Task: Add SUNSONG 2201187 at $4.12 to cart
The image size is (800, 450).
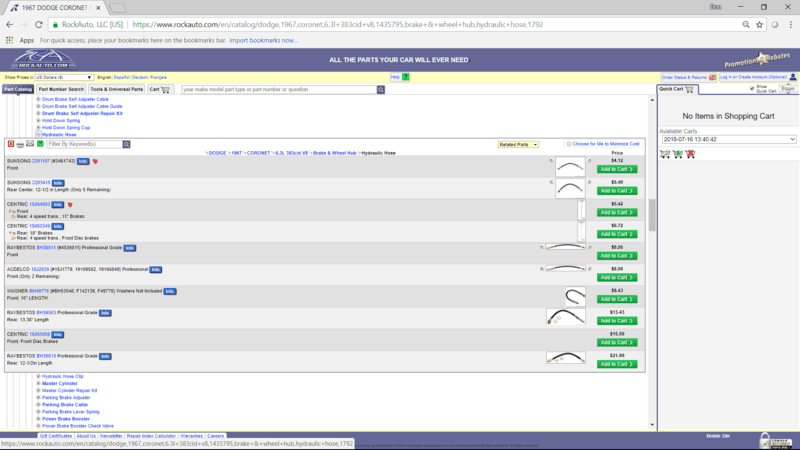Action: (617, 169)
